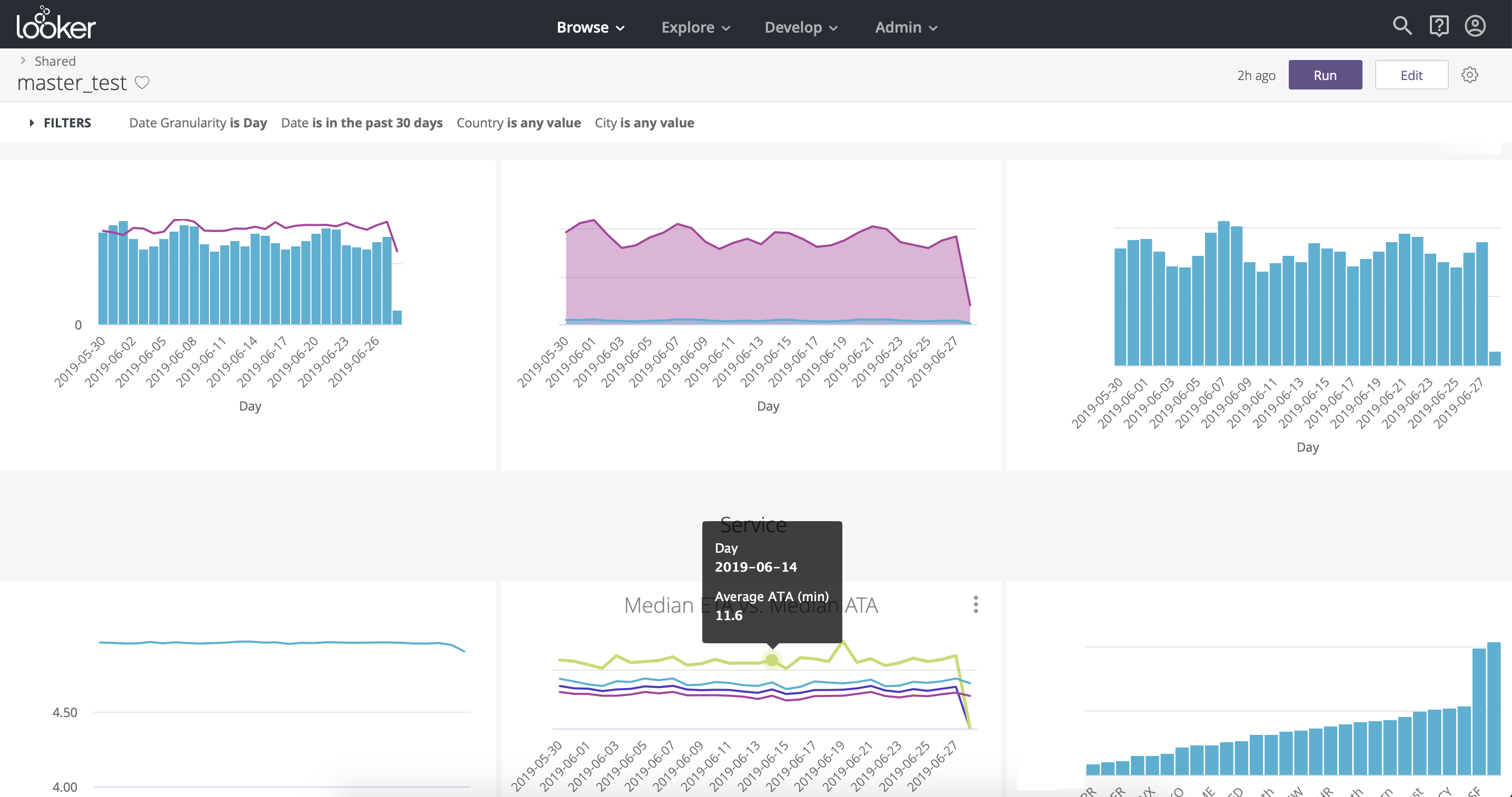Open the dashboard settings gear icon
The image size is (1512, 797).
(1469, 75)
